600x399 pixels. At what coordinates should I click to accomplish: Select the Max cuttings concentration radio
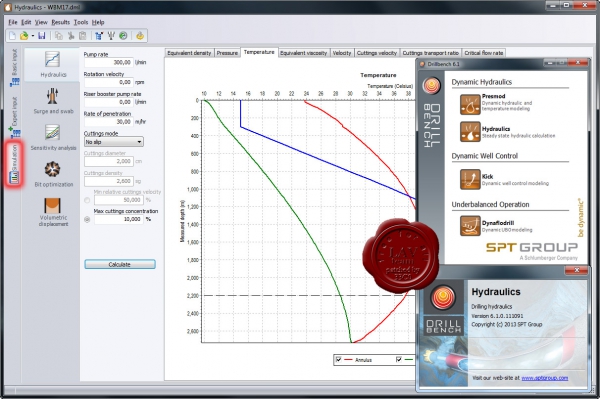[x=87, y=219]
